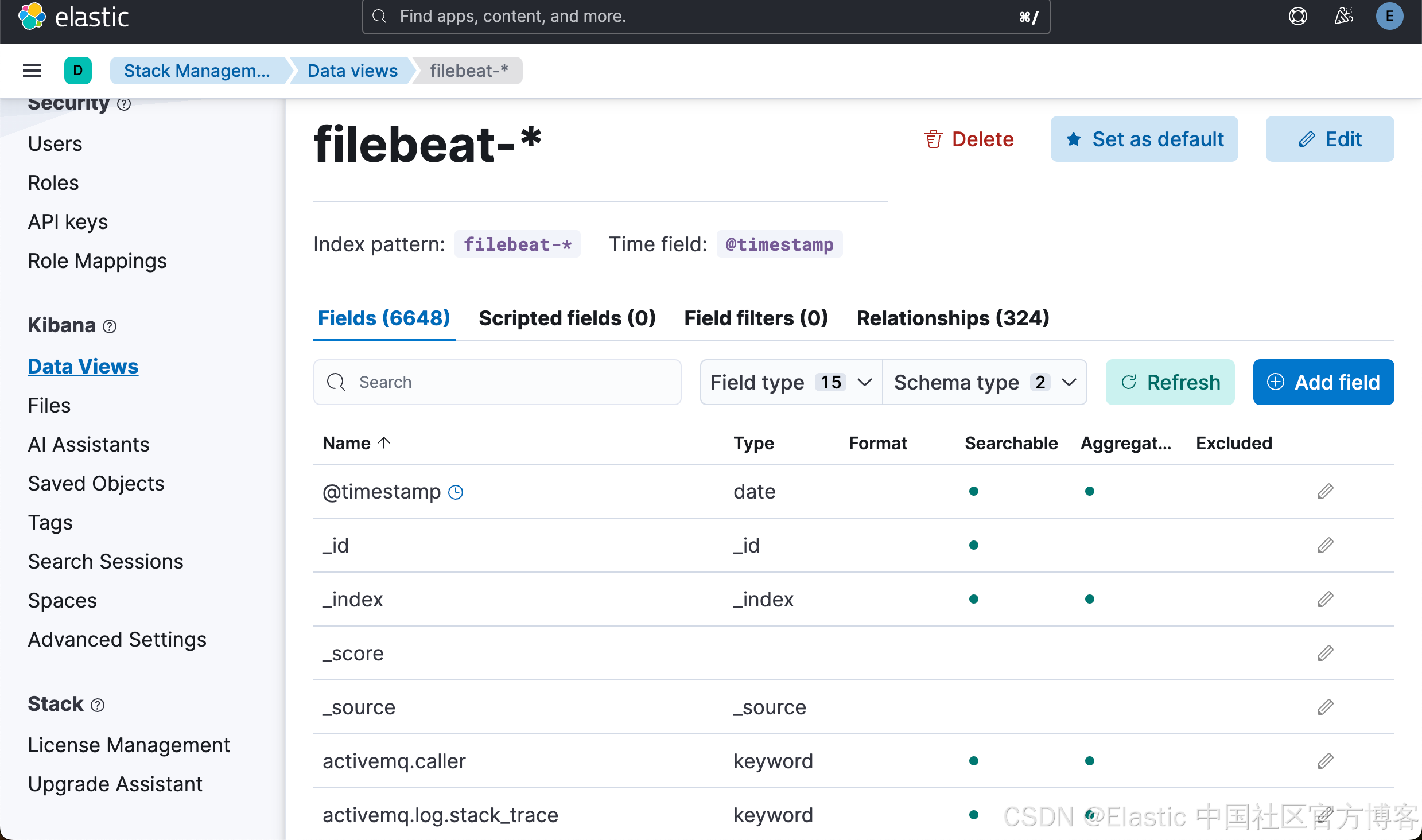Focus the global Find apps search bar

[706, 17]
